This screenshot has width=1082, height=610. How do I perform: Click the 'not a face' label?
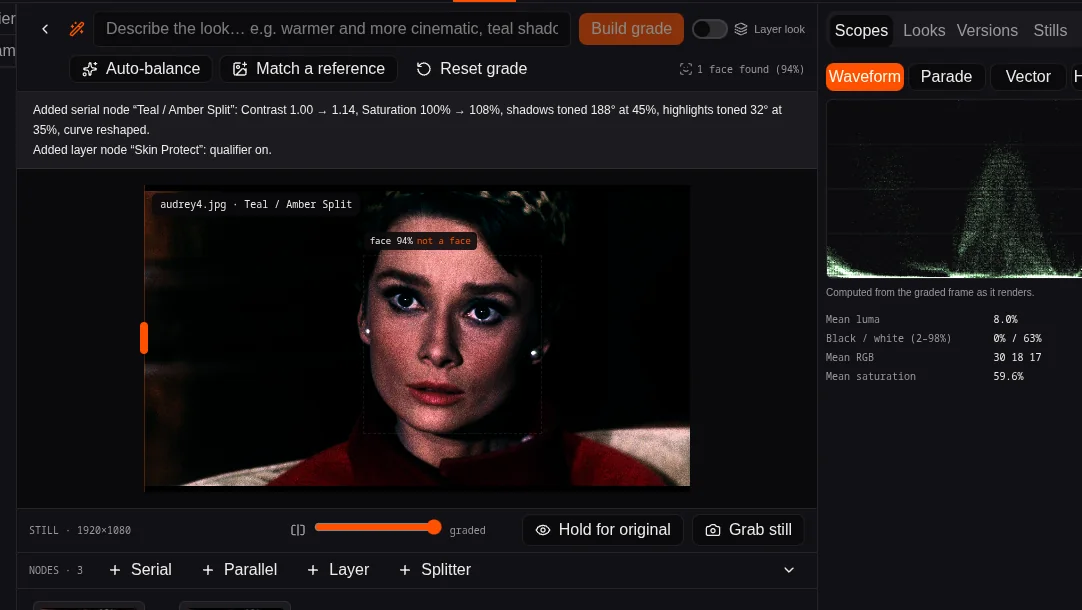point(444,241)
